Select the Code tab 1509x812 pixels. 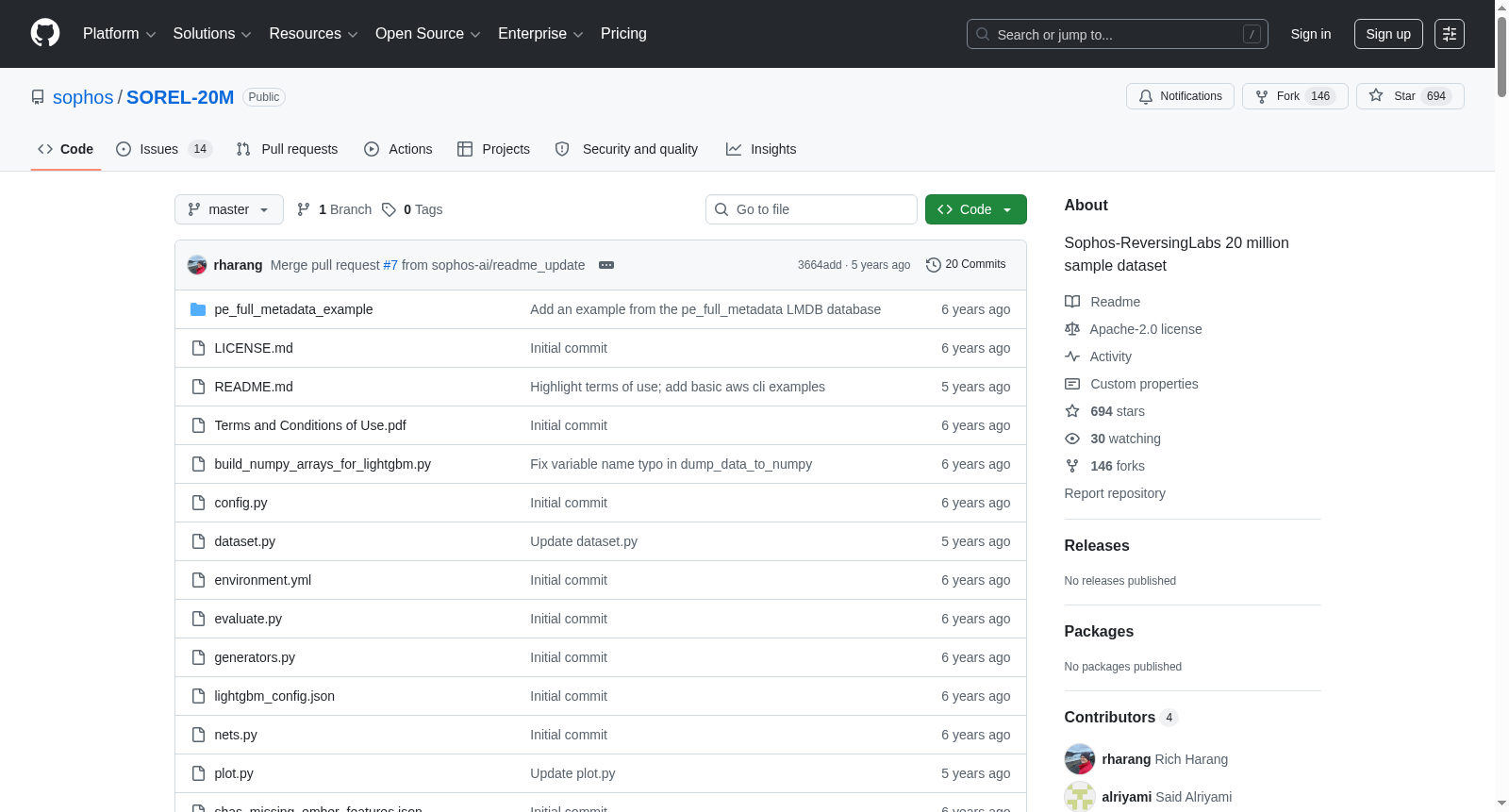(x=66, y=149)
